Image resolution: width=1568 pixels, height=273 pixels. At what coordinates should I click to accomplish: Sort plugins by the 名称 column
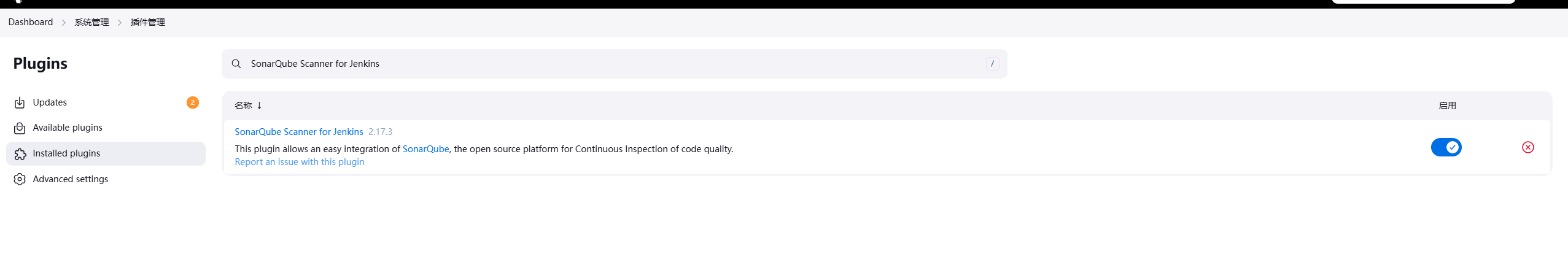243,106
